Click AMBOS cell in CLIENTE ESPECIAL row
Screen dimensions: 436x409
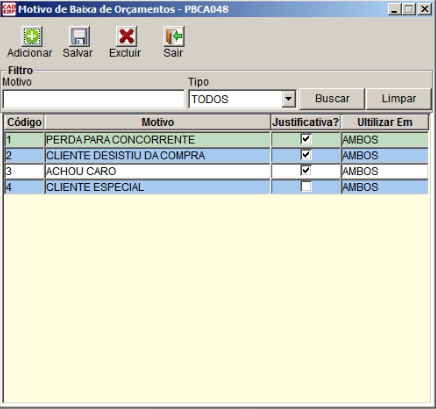[385, 187]
